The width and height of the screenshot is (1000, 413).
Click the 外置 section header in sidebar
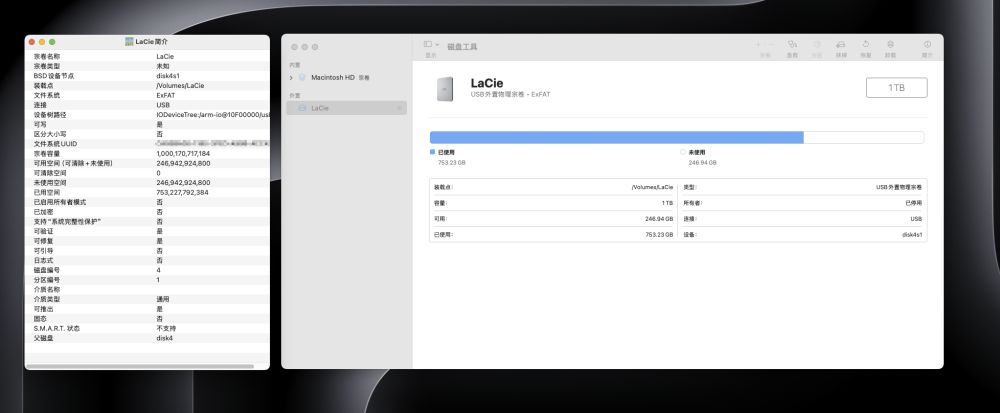click(x=294, y=96)
